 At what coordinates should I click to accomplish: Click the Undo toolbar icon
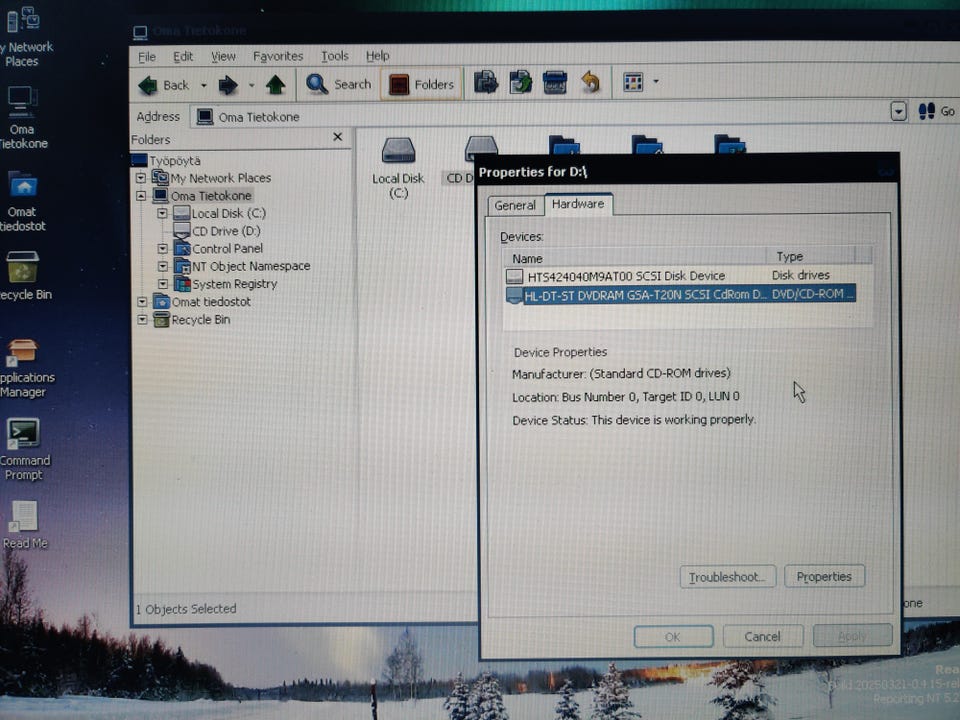591,82
